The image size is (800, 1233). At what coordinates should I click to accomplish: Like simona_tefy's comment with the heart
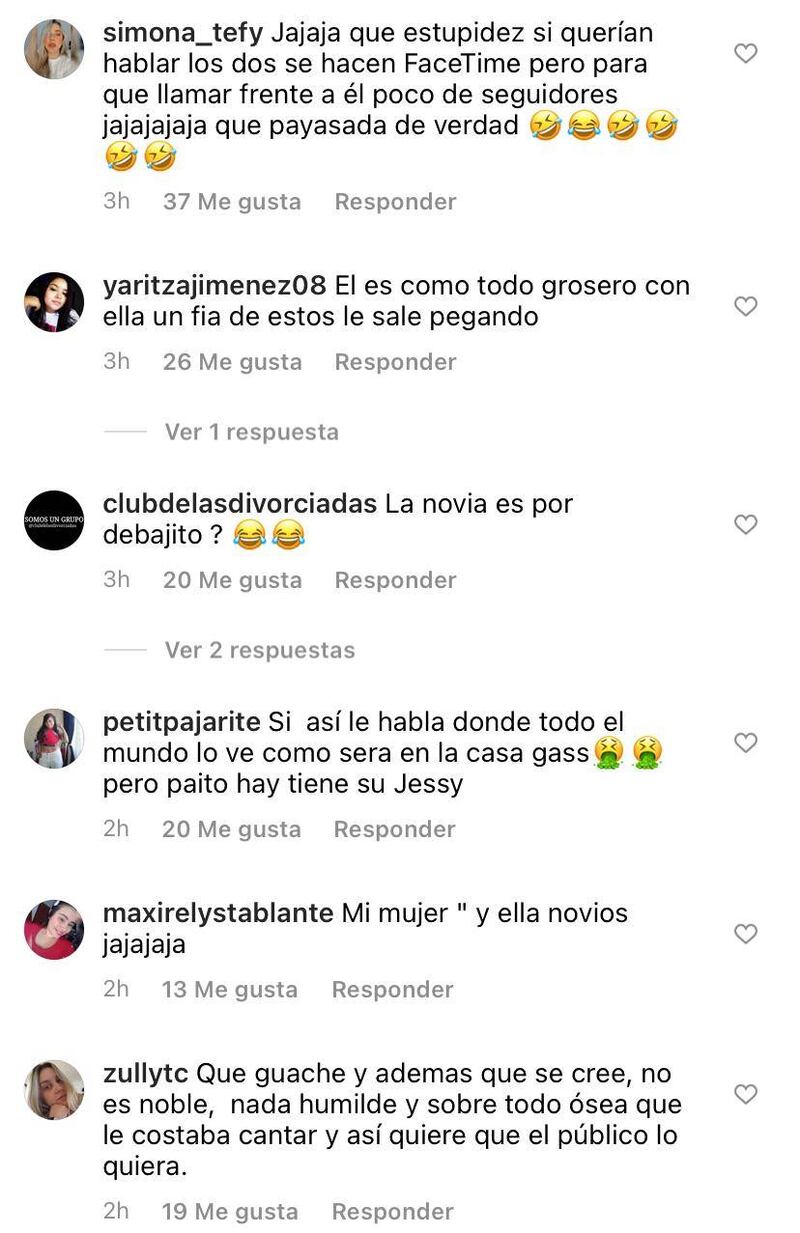click(x=746, y=53)
